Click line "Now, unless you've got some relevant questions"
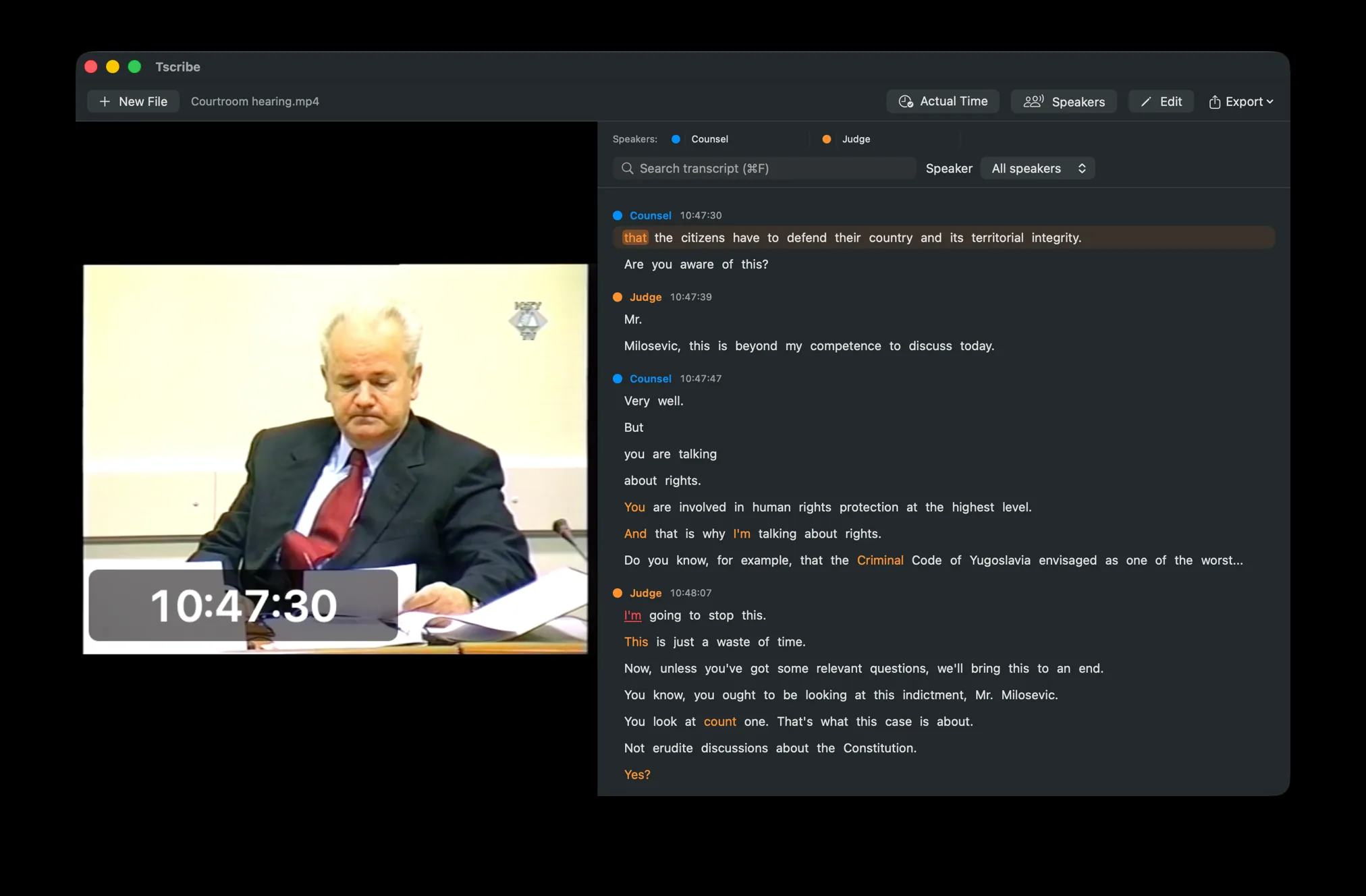 click(x=863, y=669)
